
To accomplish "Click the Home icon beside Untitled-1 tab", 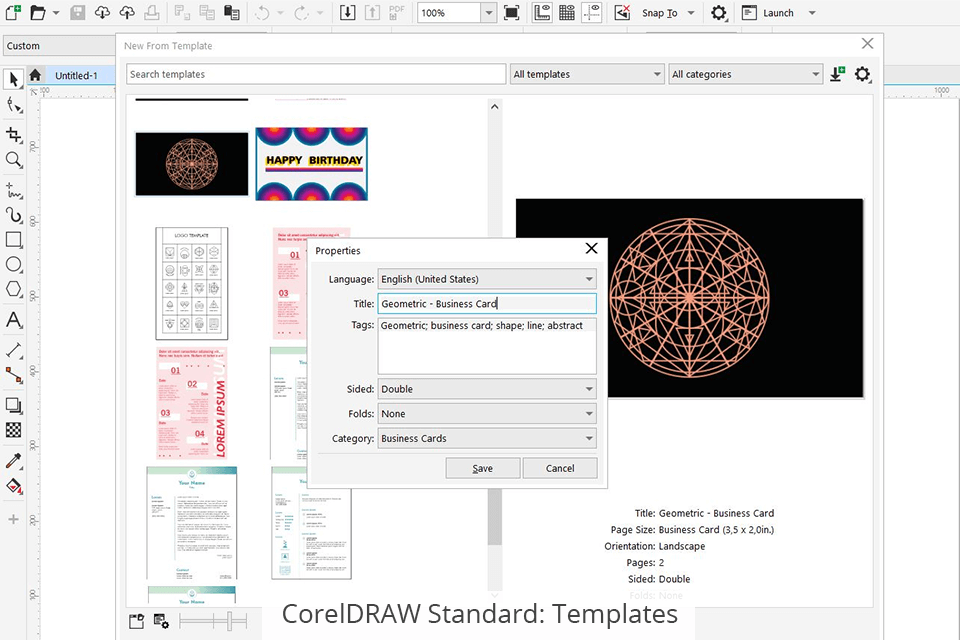I will click(x=35, y=75).
